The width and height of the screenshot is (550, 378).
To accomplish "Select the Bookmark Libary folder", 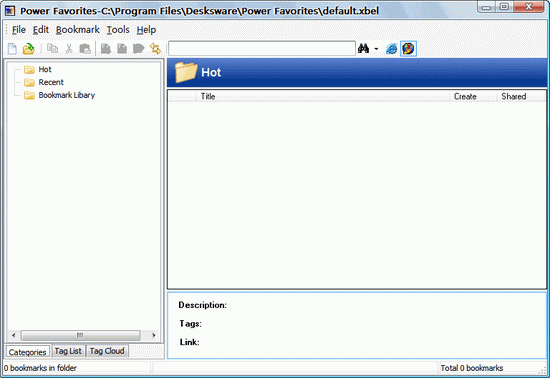I will (x=67, y=95).
